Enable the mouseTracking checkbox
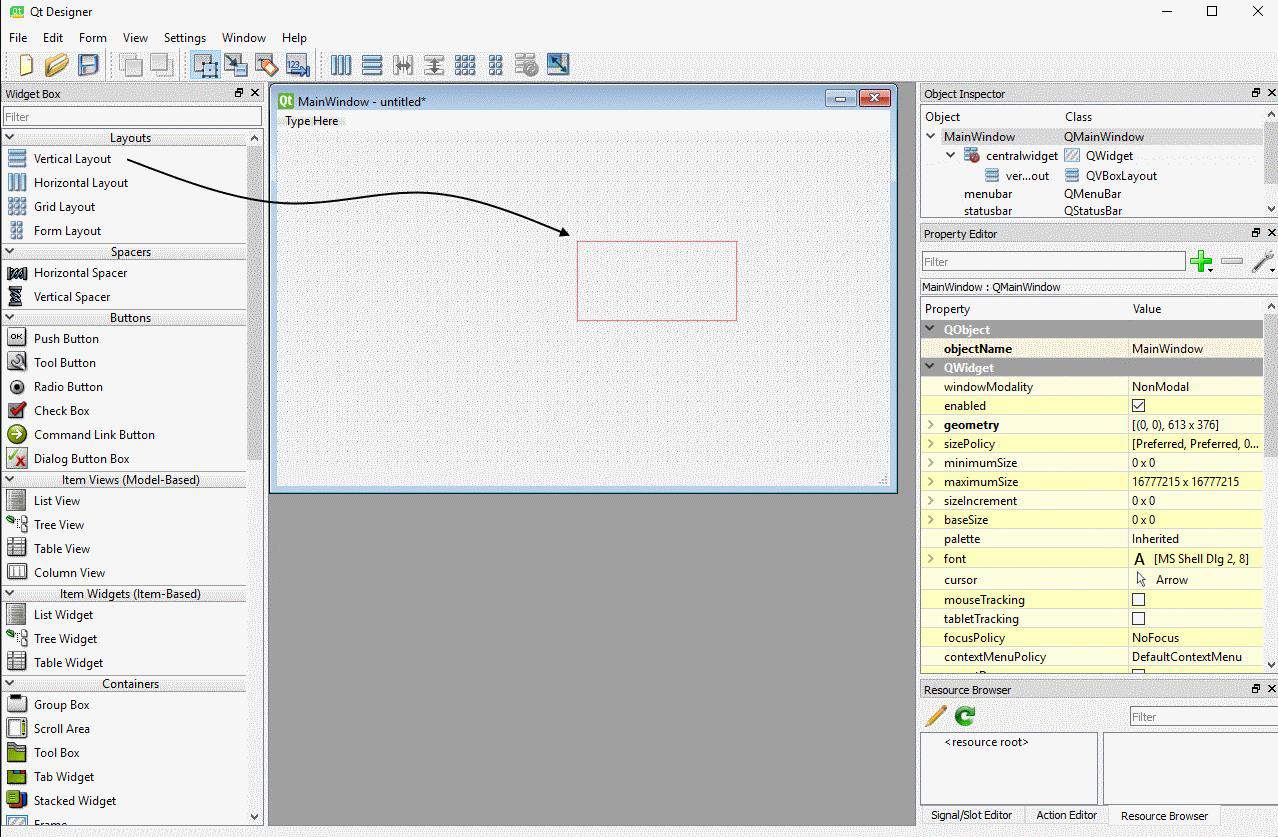 1138,600
